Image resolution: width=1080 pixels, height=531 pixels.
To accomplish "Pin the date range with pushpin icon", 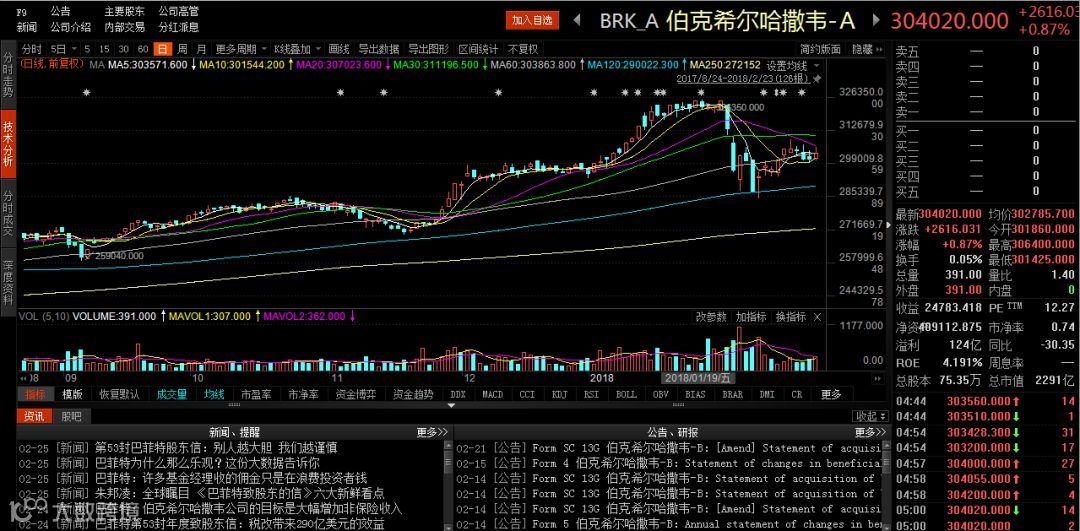I will click(x=818, y=79).
